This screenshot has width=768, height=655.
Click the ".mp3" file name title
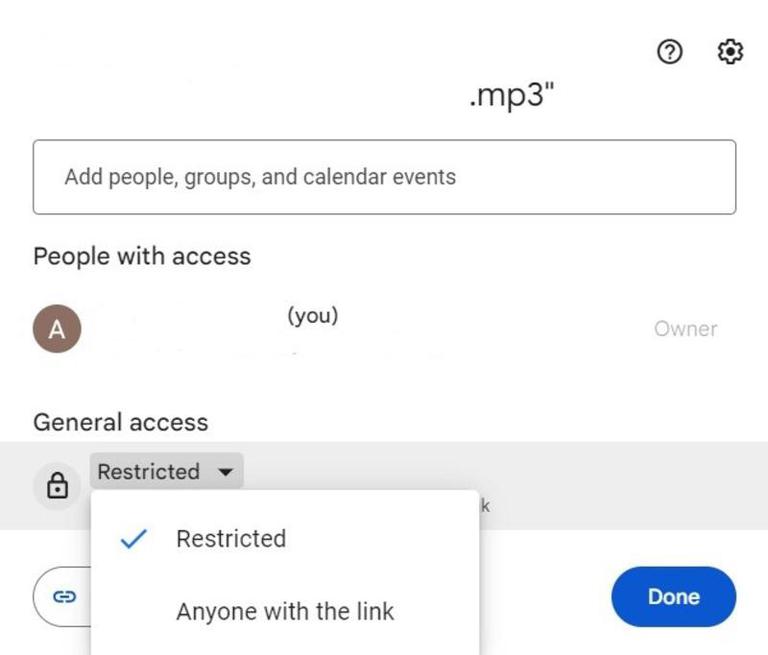click(512, 98)
